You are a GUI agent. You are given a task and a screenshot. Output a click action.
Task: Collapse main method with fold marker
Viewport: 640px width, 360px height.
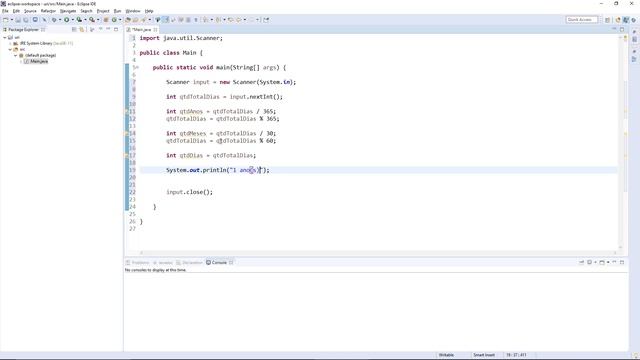point(138,67)
